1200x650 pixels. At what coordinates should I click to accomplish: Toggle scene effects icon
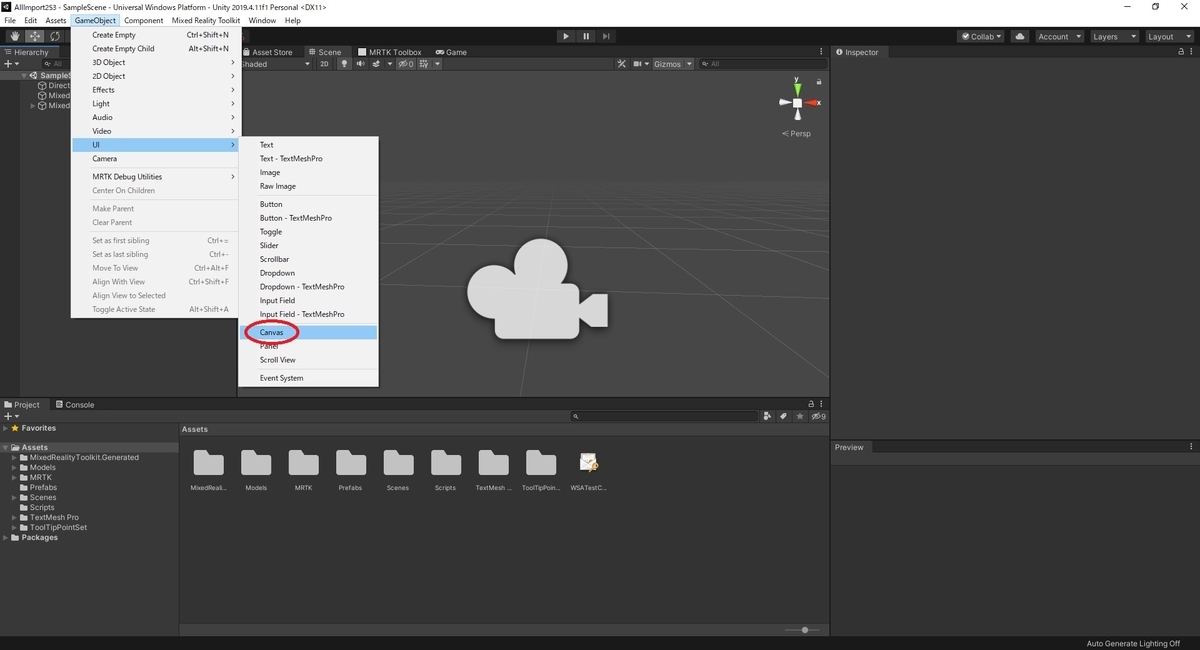coord(377,64)
